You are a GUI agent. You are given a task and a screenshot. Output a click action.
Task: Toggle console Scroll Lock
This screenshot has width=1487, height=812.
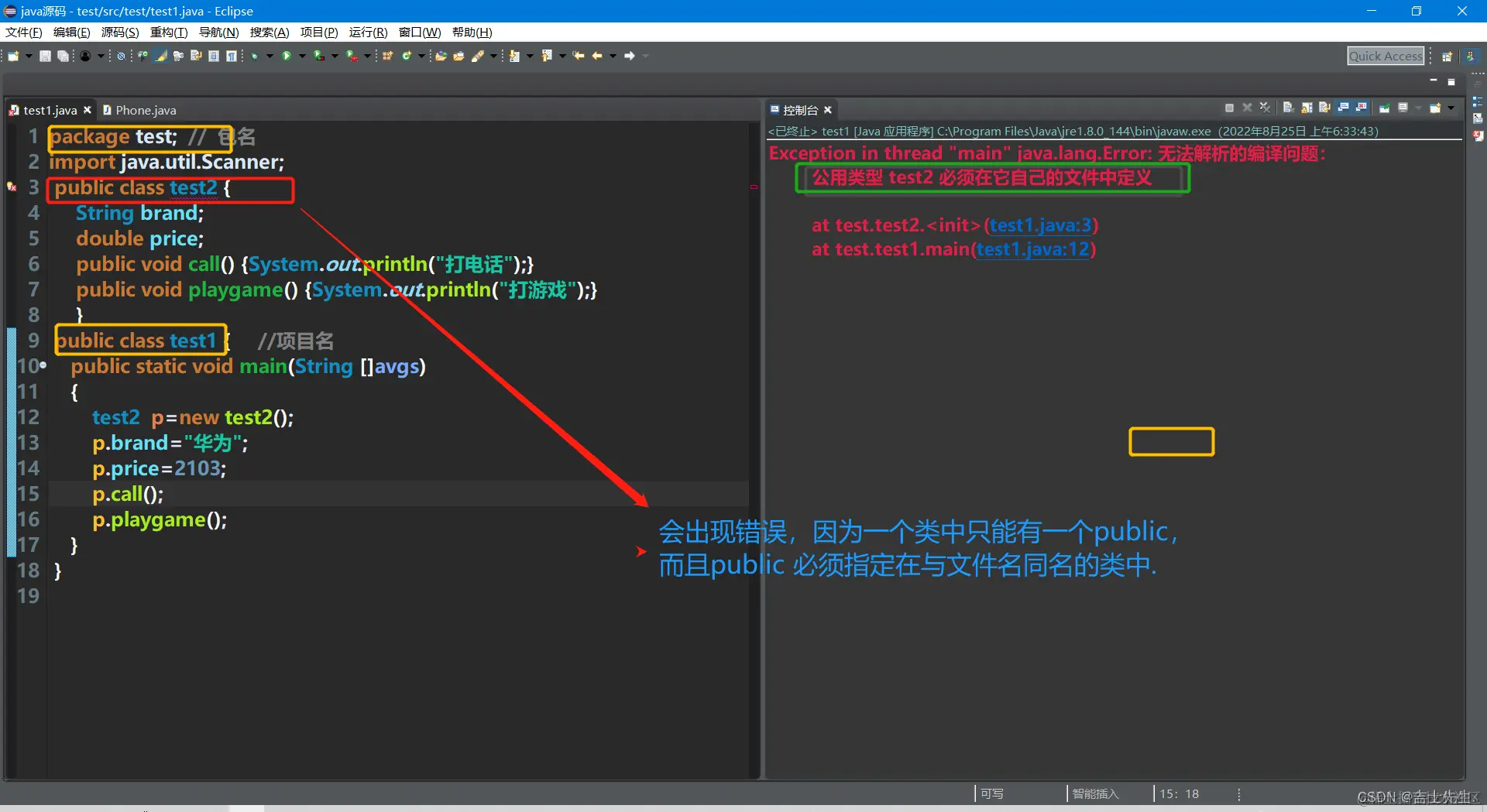click(1307, 108)
